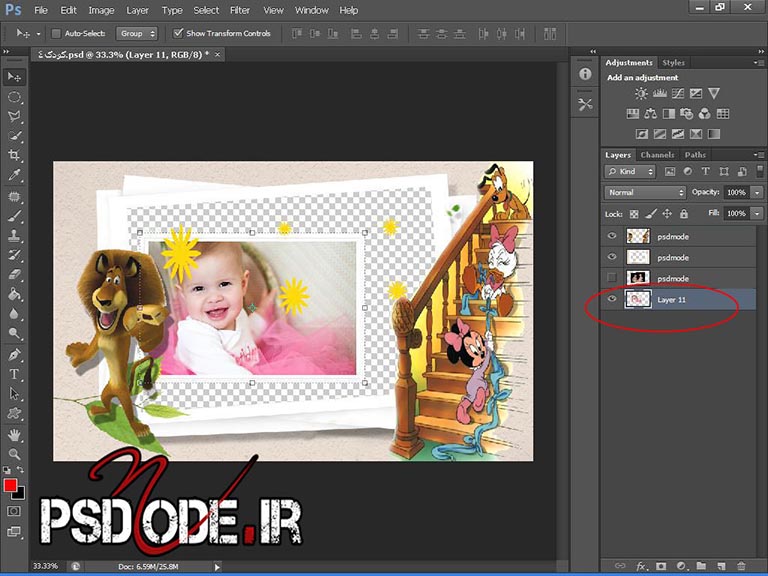Open the File menu
The image size is (768, 576).
tap(41, 10)
